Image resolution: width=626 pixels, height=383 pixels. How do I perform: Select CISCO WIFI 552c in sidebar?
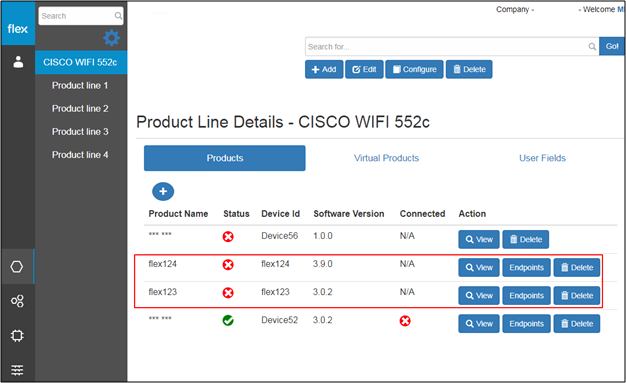(81, 62)
